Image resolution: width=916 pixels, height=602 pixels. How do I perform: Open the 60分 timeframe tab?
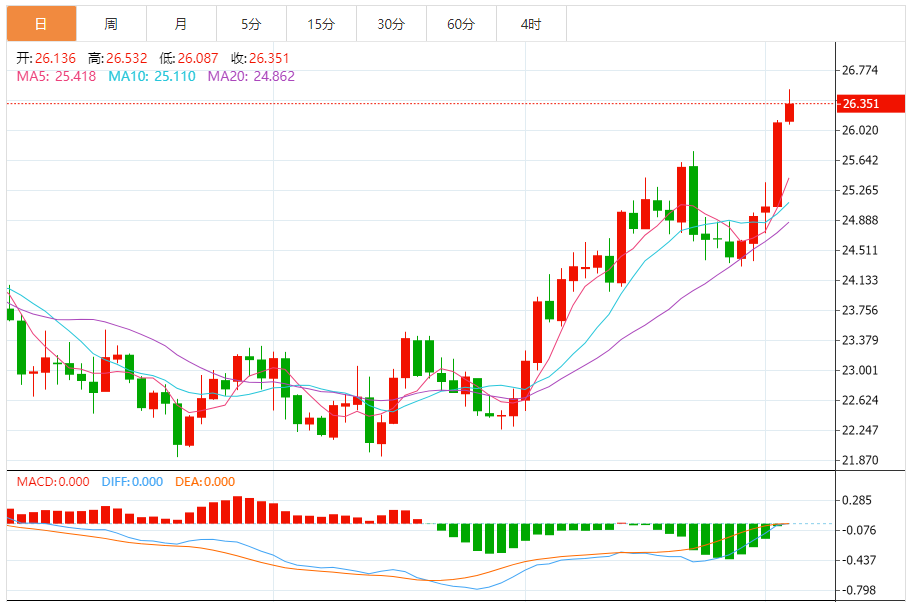(x=462, y=24)
